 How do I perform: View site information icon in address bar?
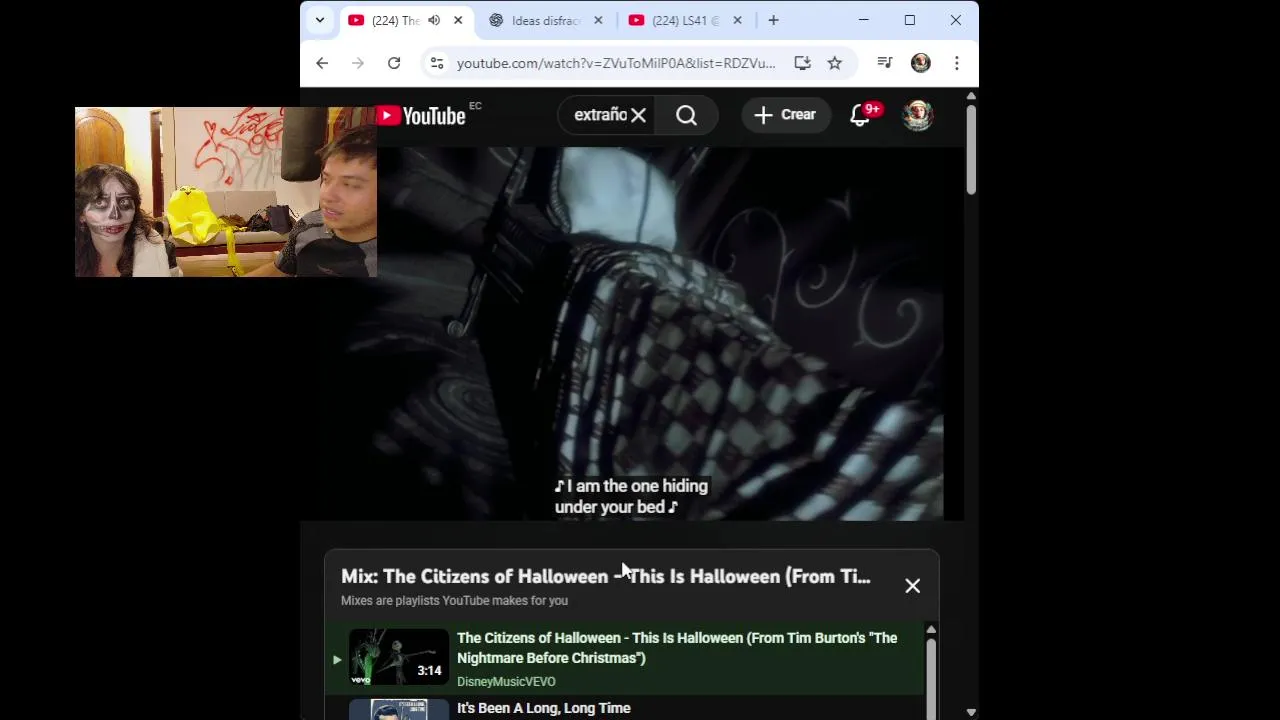tap(437, 63)
